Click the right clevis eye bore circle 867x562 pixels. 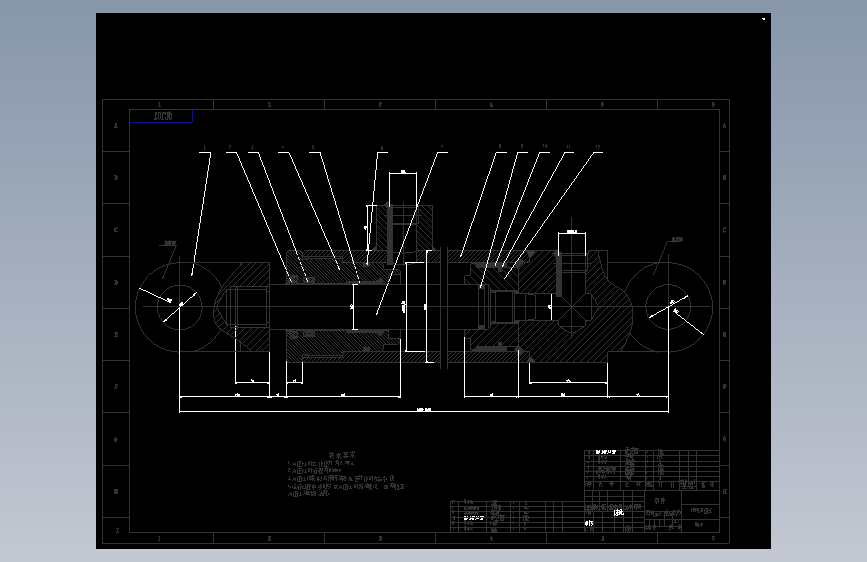point(668,307)
